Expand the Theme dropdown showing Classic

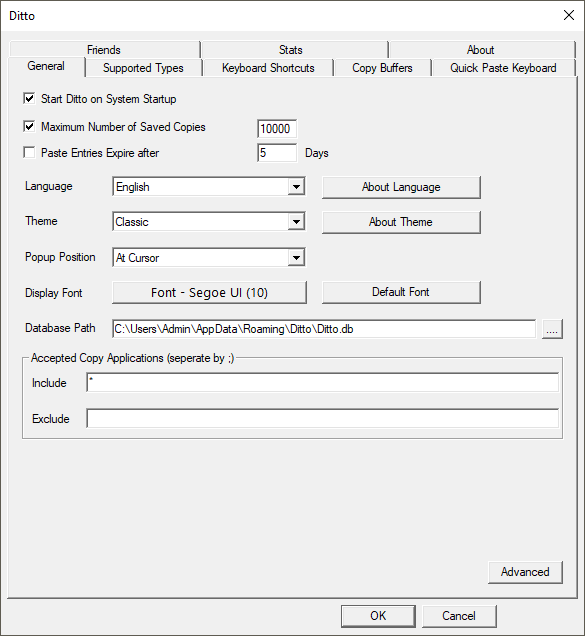(296, 222)
